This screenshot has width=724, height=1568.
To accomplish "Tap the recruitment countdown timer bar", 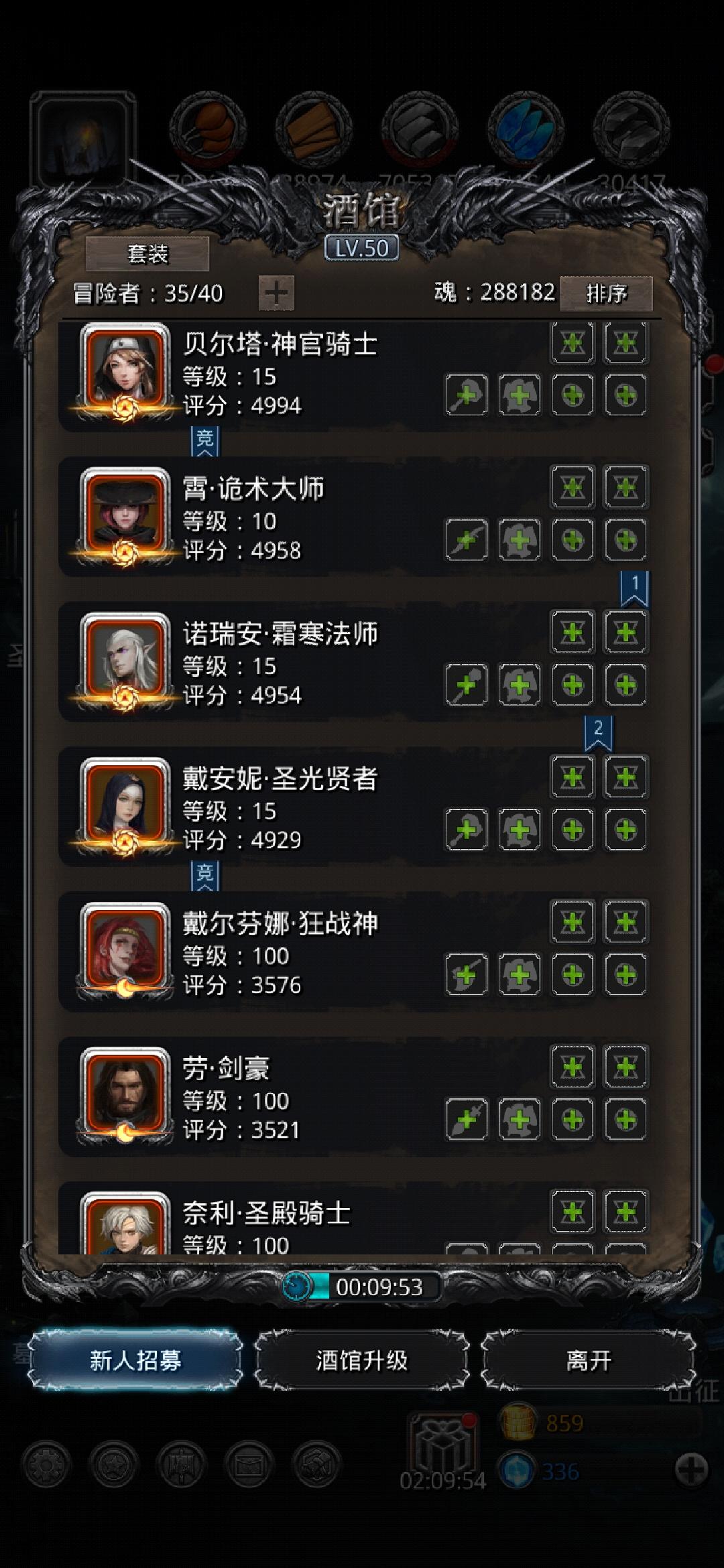I will 362,1287.
